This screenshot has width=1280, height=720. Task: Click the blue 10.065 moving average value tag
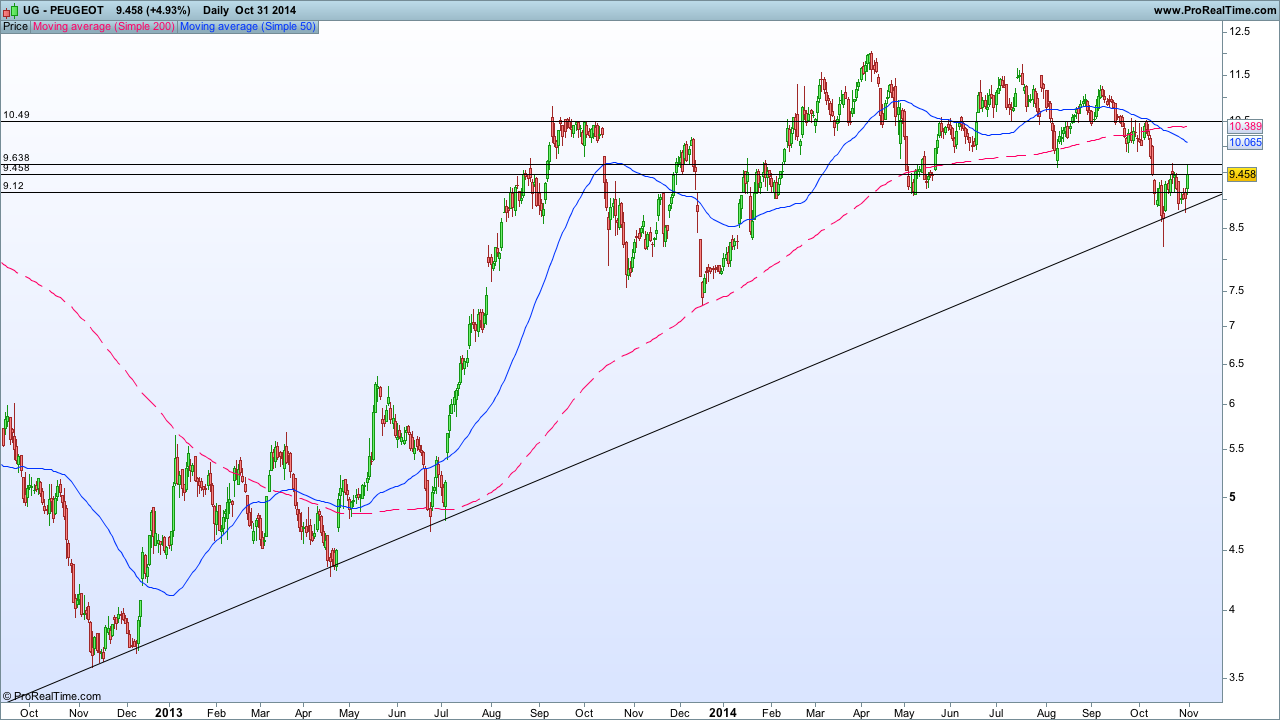[x=1245, y=142]
